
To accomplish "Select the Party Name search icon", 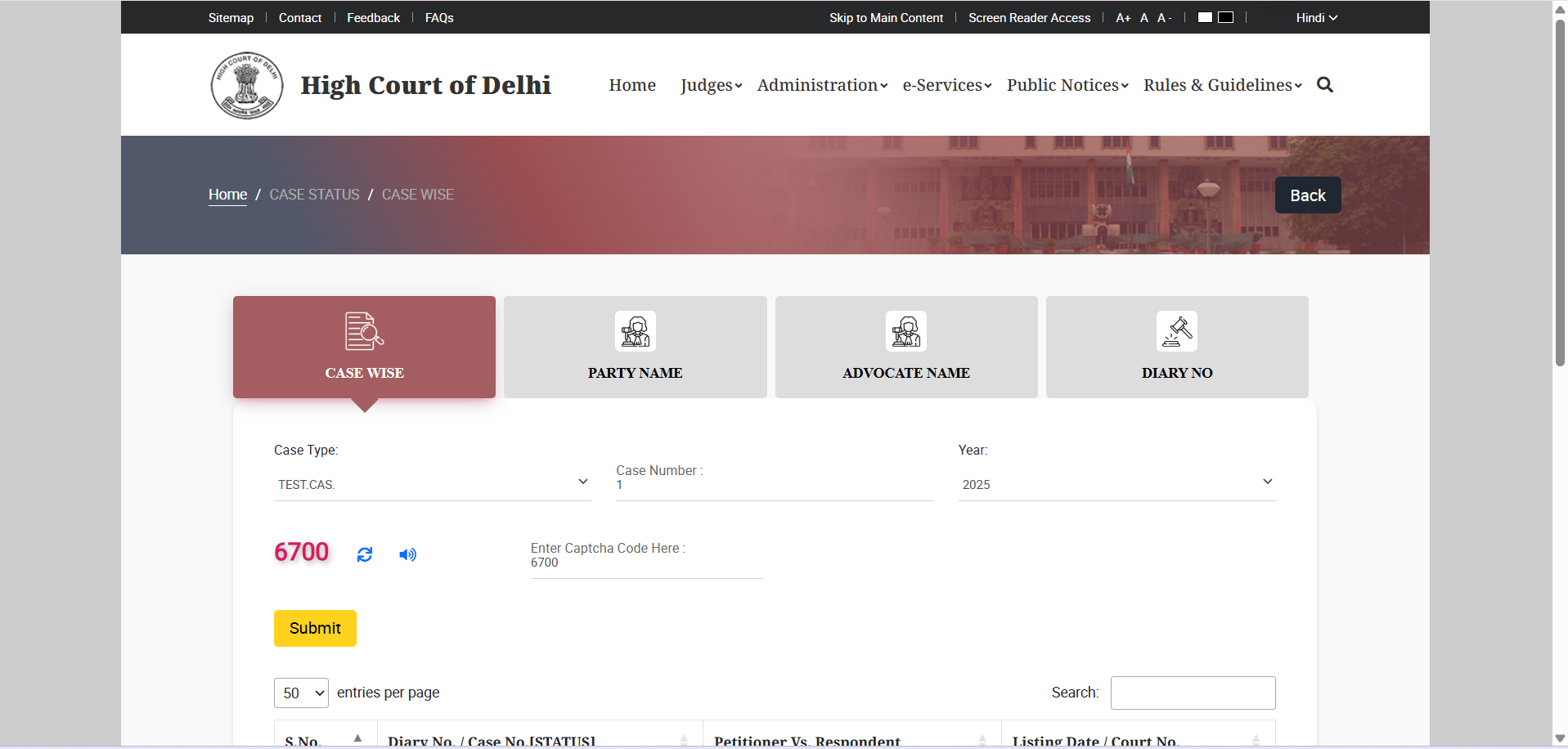I will 635,331.
